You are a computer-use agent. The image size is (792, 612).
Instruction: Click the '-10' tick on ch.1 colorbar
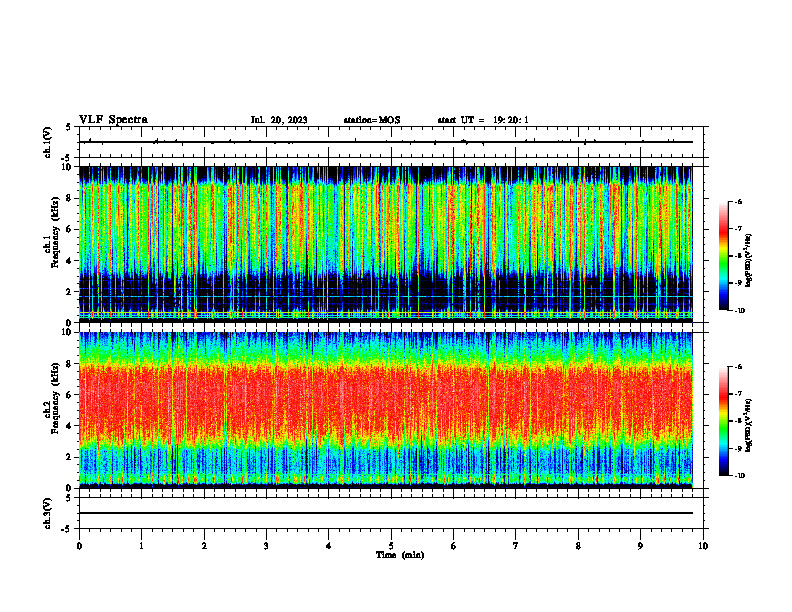tap(739, 311)
